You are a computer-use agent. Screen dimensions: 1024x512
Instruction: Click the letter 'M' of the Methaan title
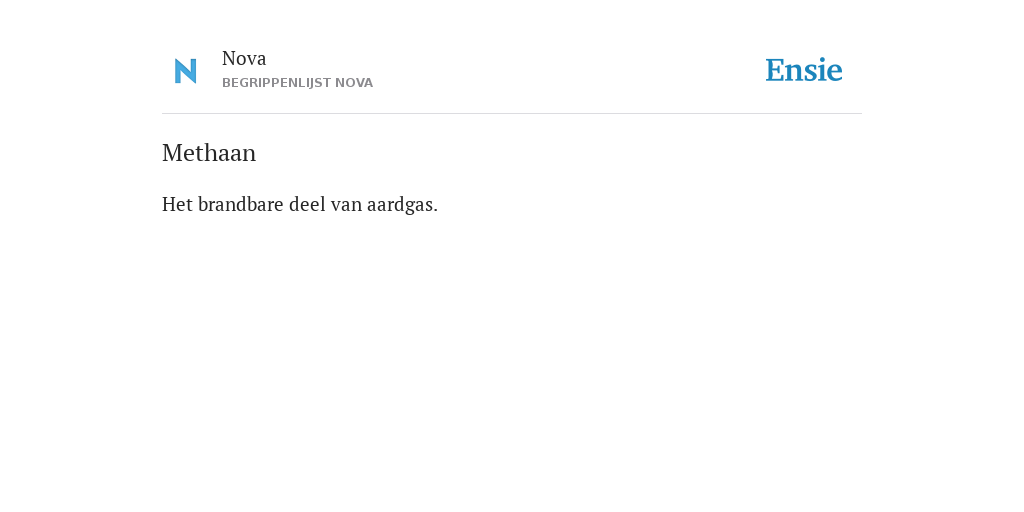pyautogui.click(x=172, y=153)
